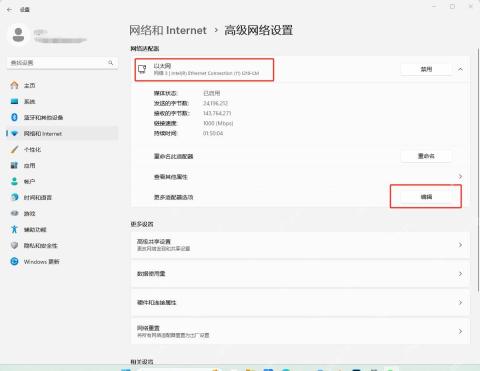
Task: Click the 编辑 button for 更多适配器选项
Action: click(x=426, y=197)
